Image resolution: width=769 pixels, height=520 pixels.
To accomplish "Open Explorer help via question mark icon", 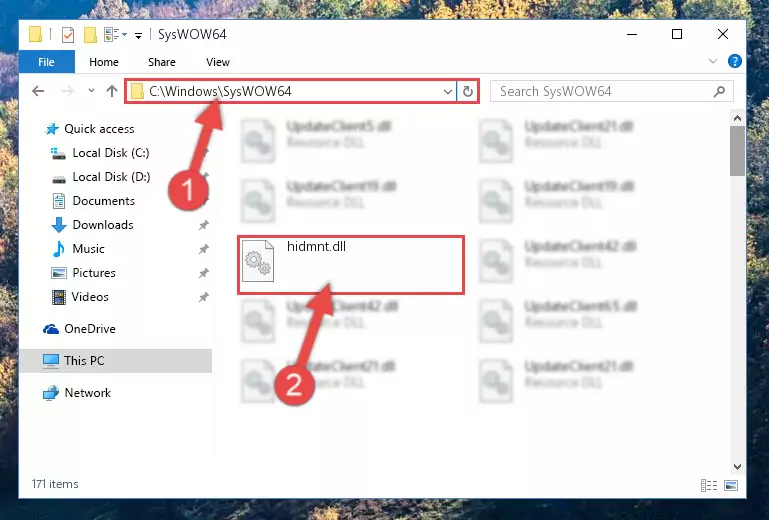I will 735,61.
